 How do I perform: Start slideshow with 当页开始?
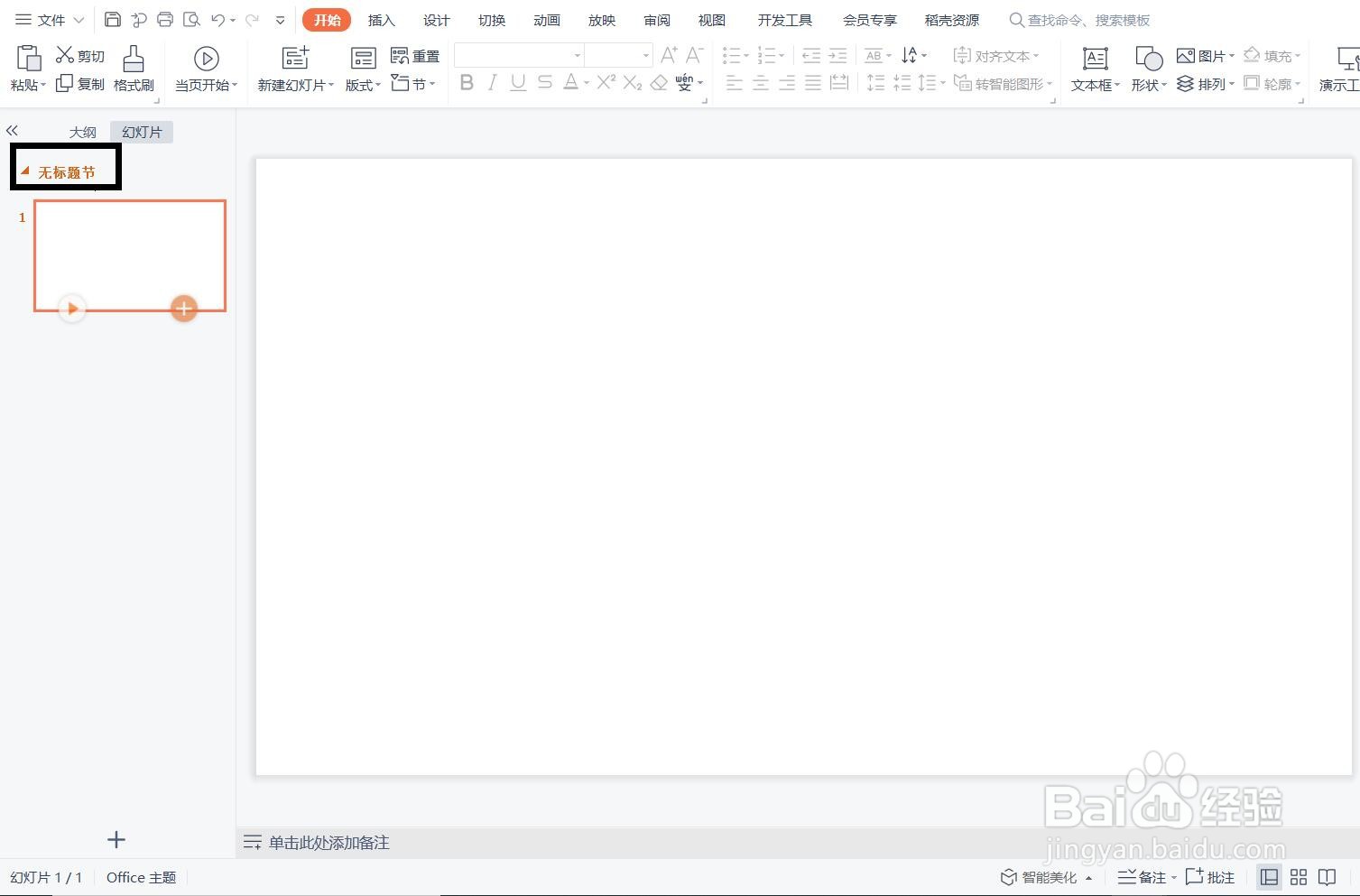[206, 69]
